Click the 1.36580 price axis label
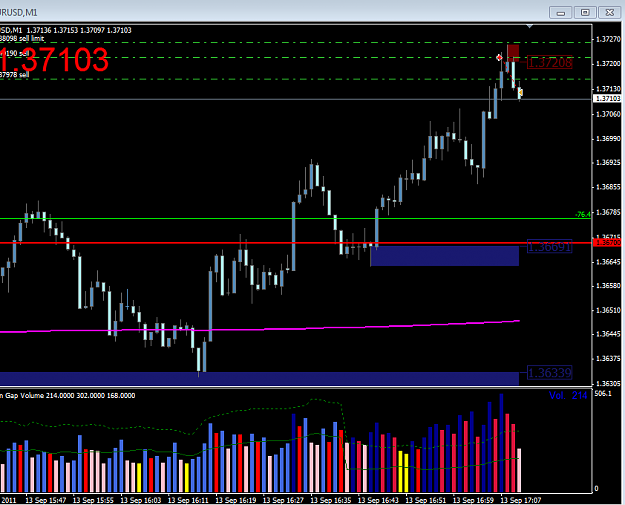Viewport: 625px width, 505px height. [608, 286]
